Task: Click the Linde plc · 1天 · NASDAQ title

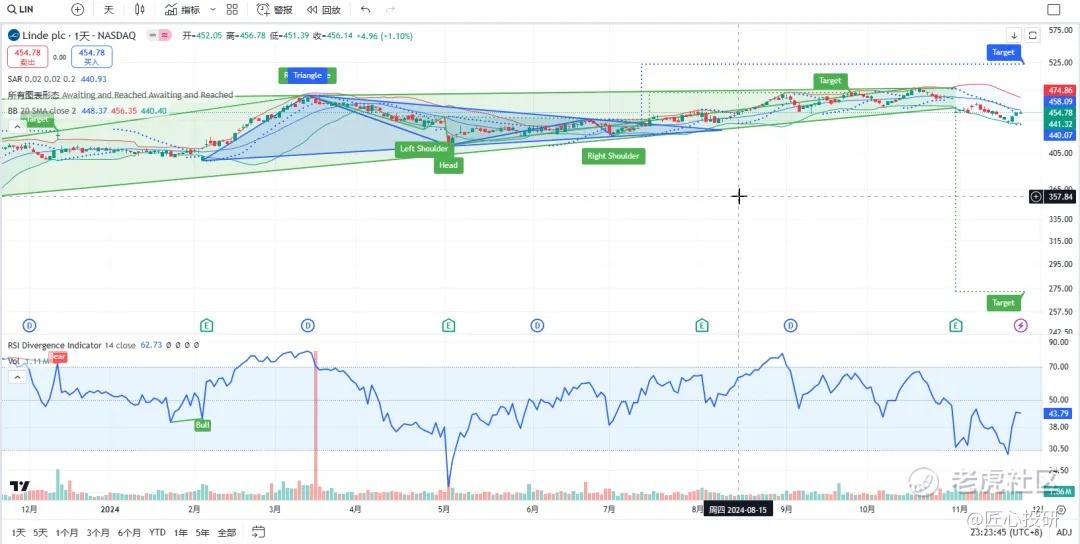Action: pos(79,35)
